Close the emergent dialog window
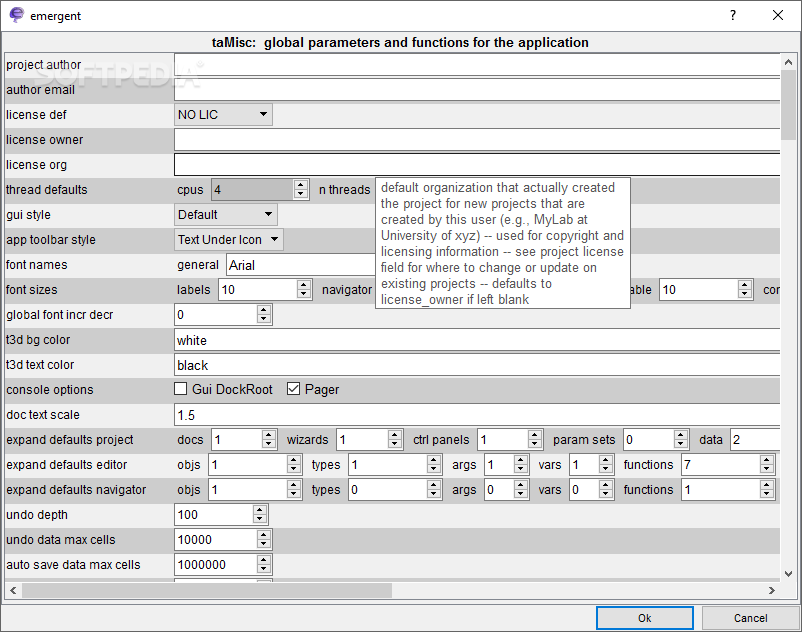Screen dimensions: 802x632 point(777,15)
